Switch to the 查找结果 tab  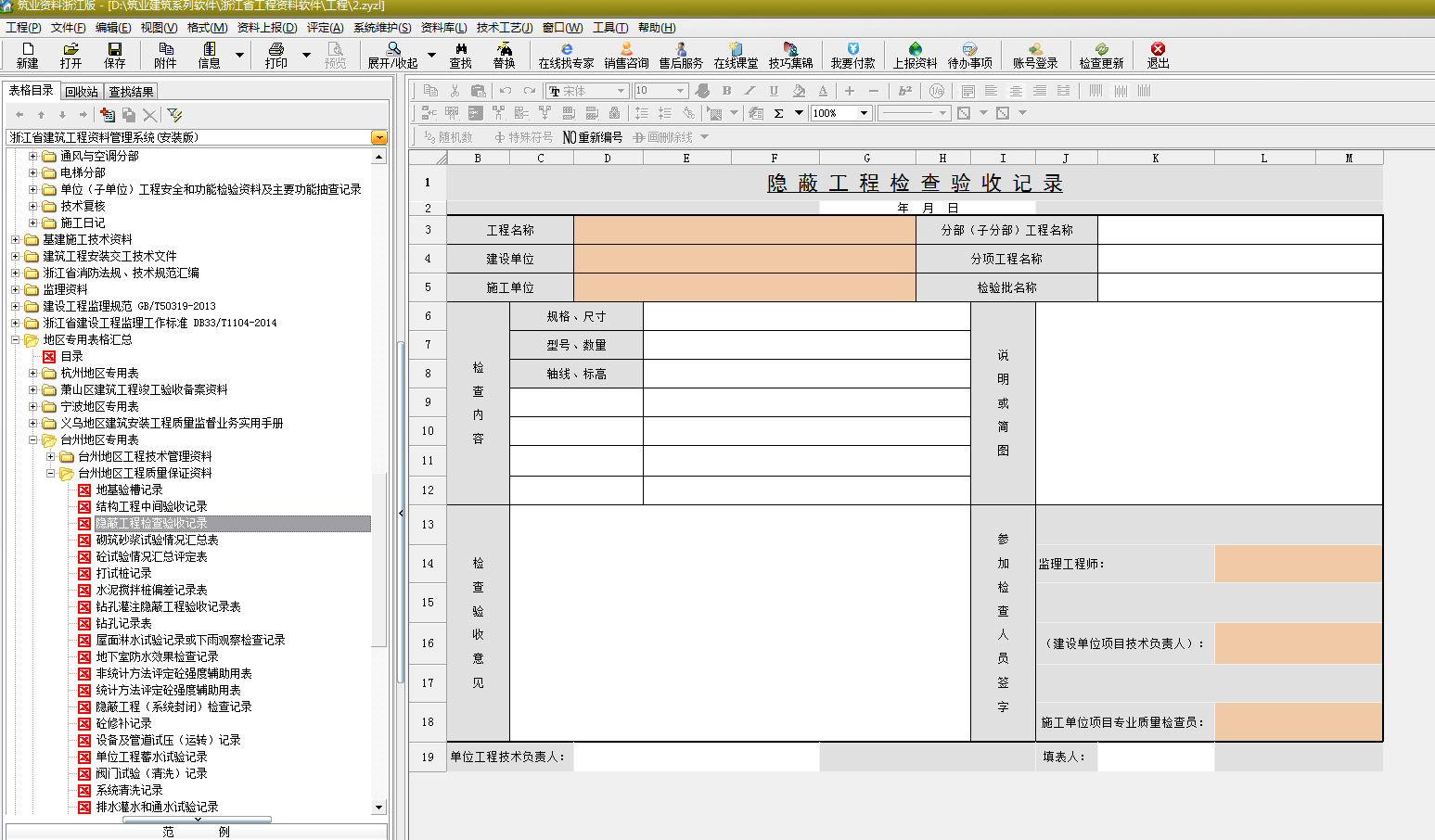click(131, 92)
